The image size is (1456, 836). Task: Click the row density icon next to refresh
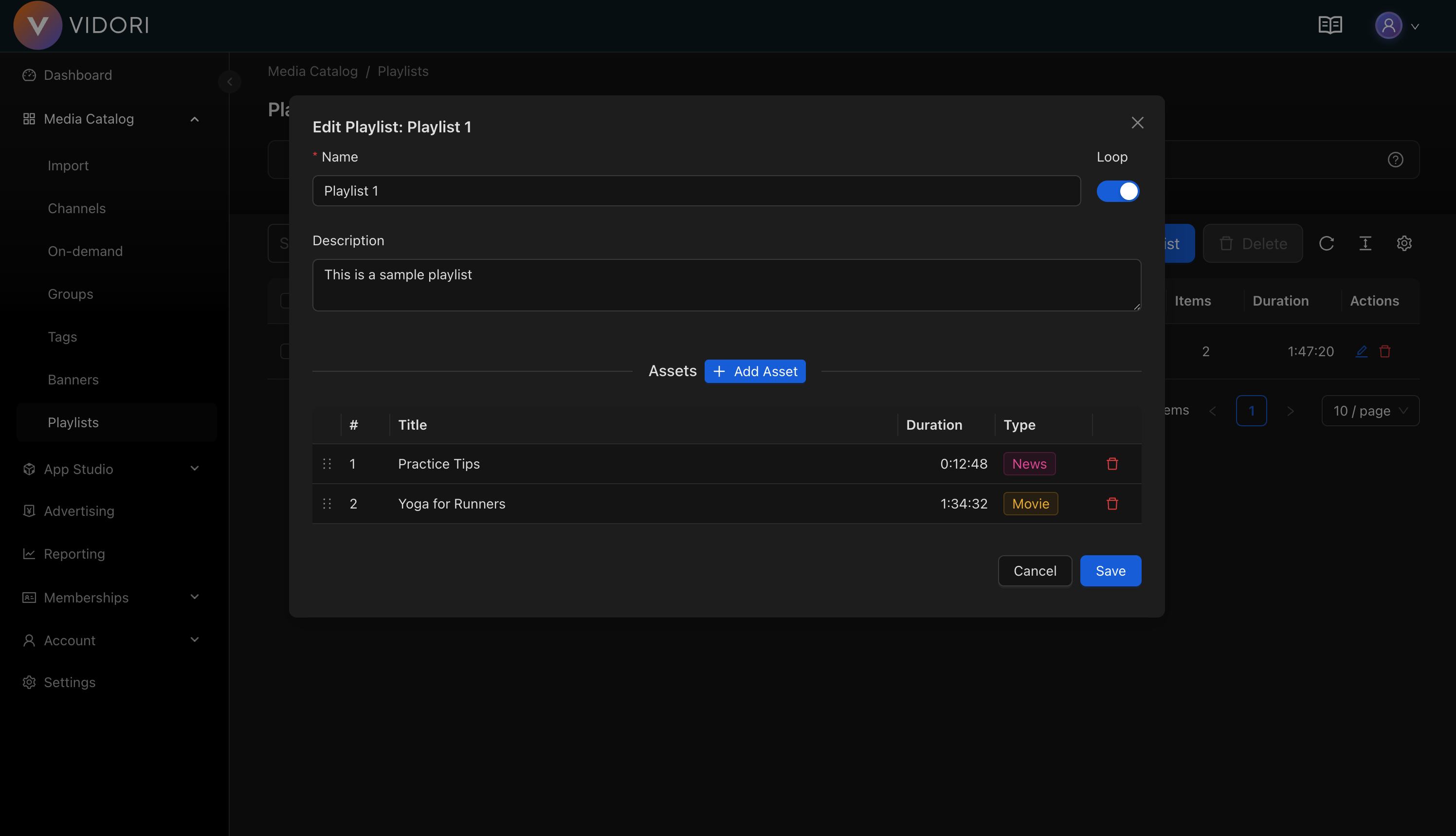[1365, 243]
